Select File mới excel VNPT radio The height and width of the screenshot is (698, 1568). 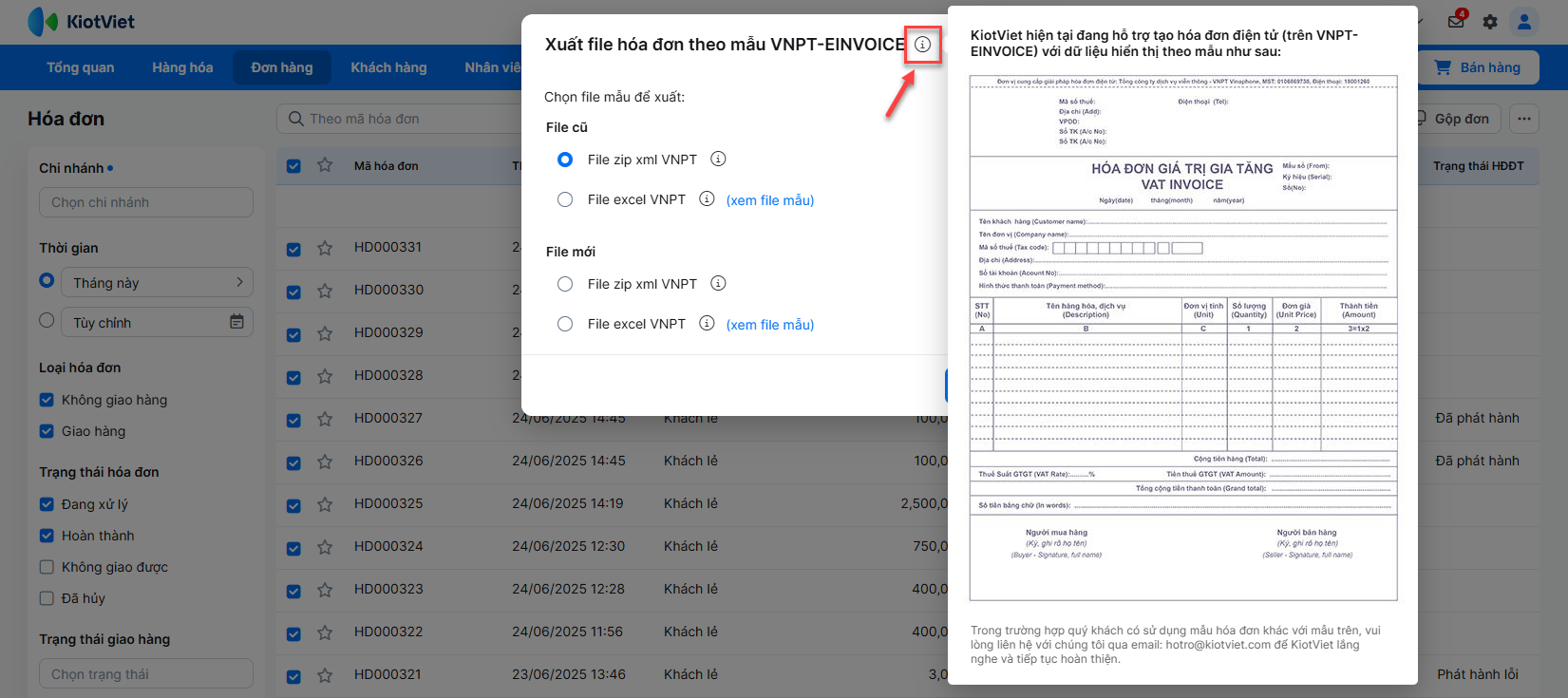pyautogui.click(x=565, y=324)
